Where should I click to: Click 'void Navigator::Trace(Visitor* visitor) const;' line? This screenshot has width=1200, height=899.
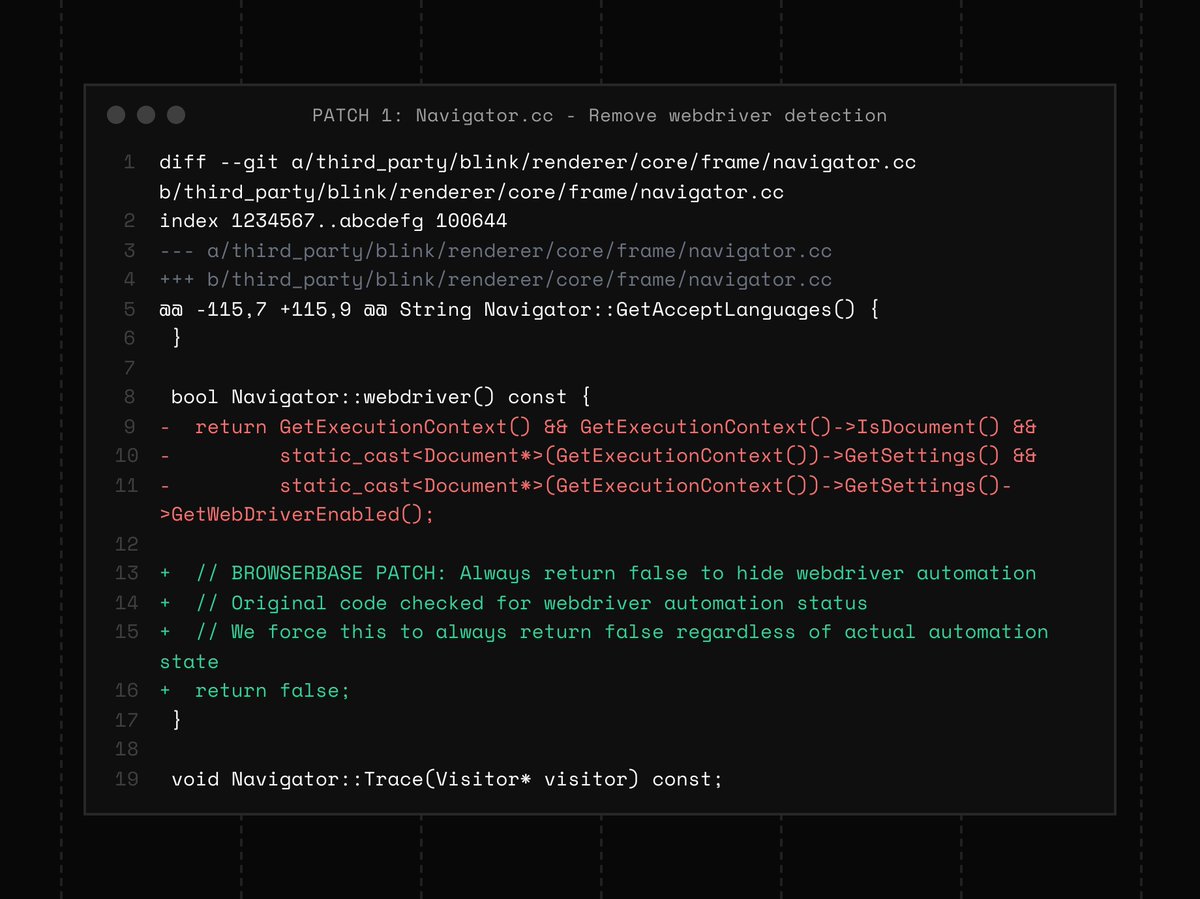(447, 779)
